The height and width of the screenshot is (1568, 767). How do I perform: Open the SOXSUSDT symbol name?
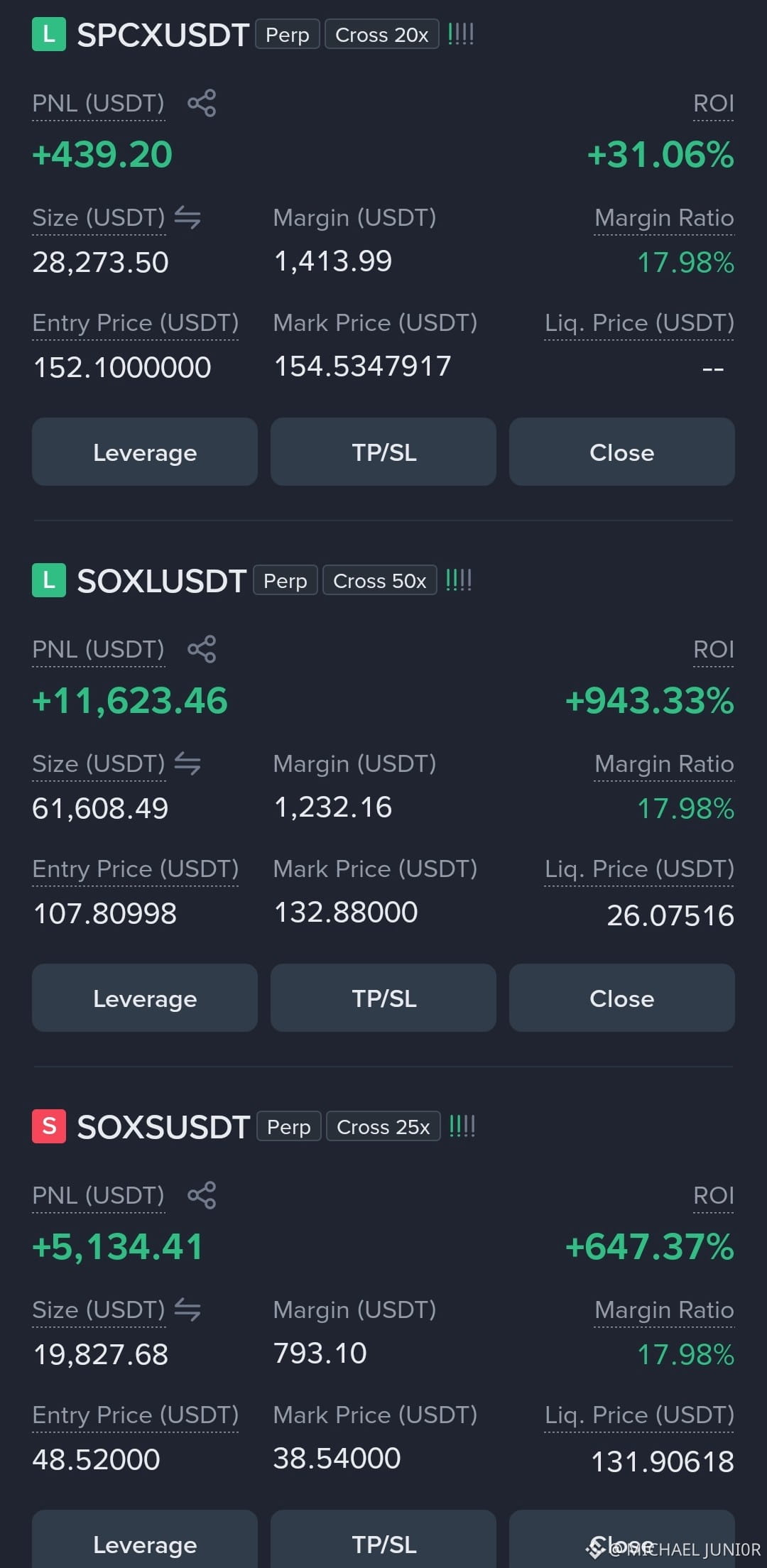click(163, 1127)
